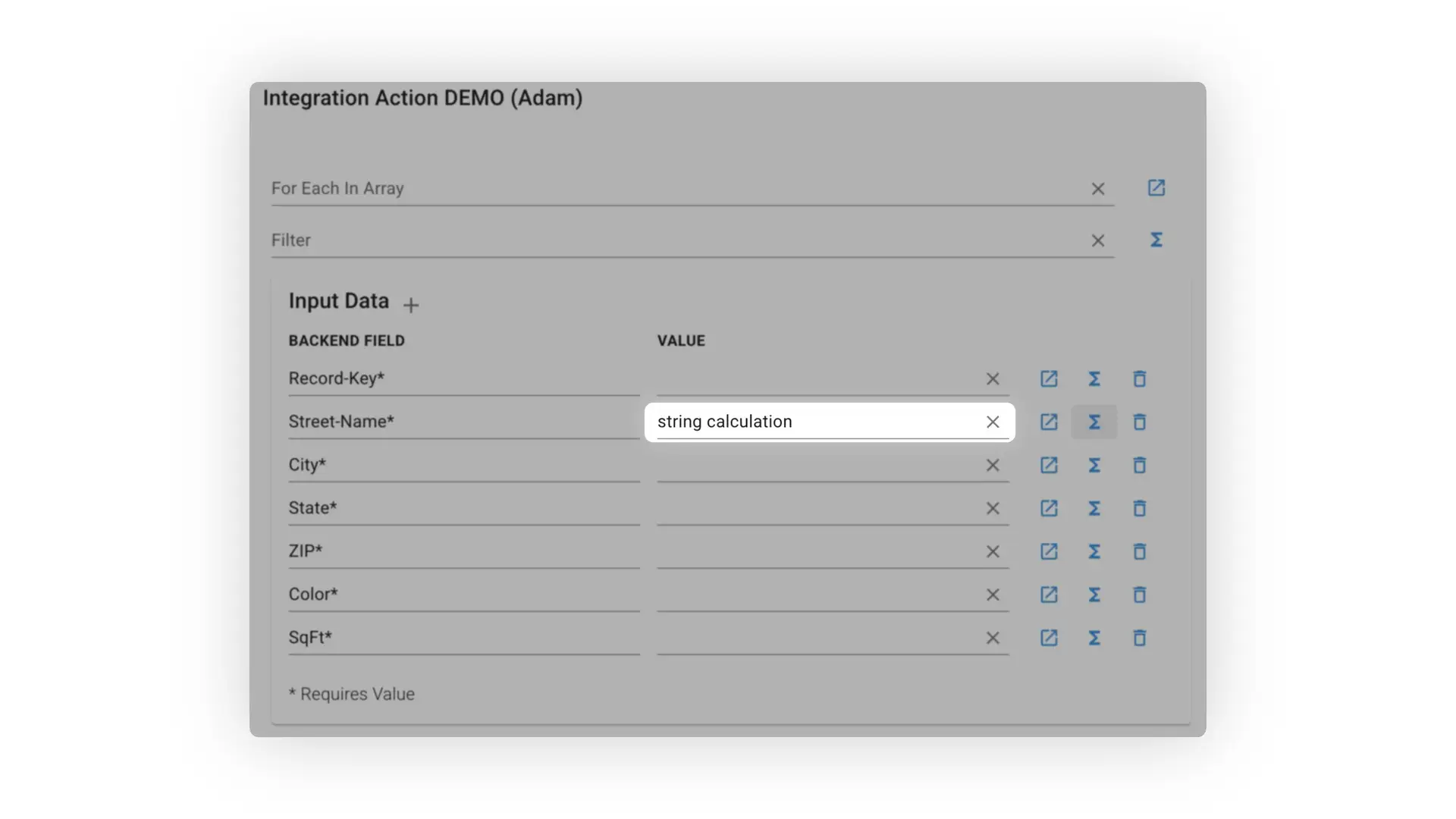The image size is (1456, 819).
Task: Delete the Record-Key row with trash icon
Action: coord(1139,378)
